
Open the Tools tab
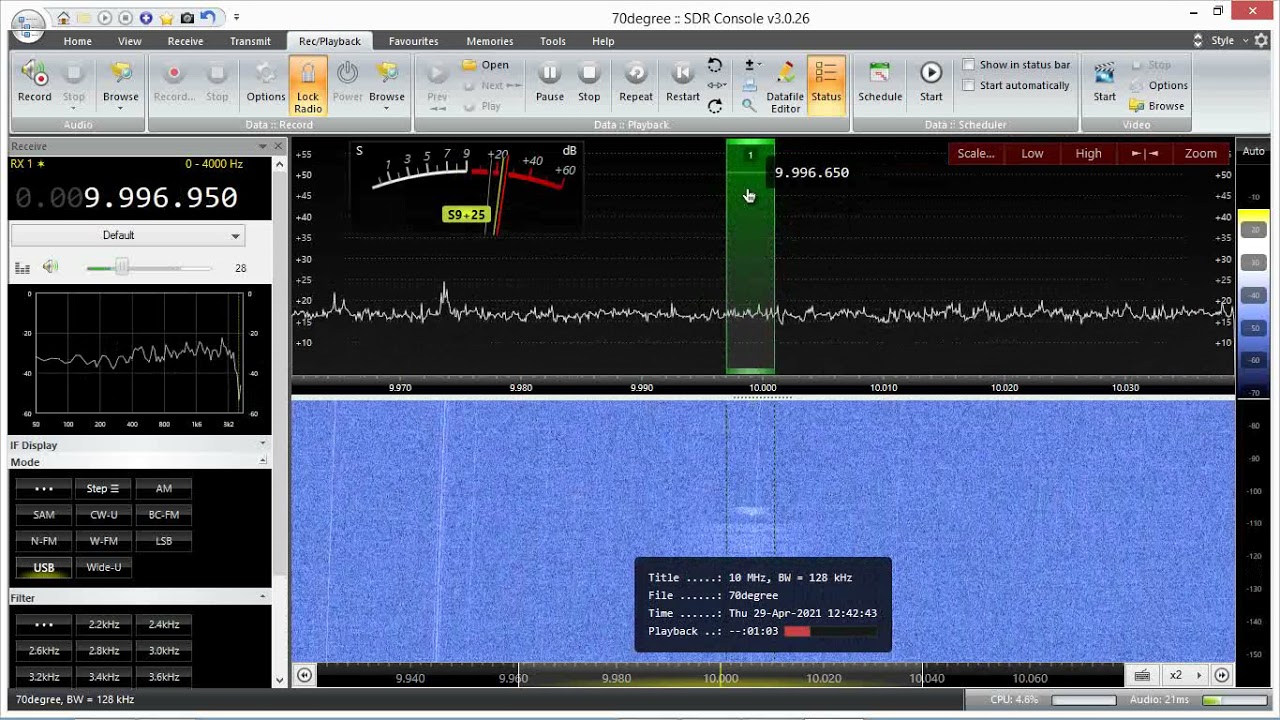coord(552,41)
